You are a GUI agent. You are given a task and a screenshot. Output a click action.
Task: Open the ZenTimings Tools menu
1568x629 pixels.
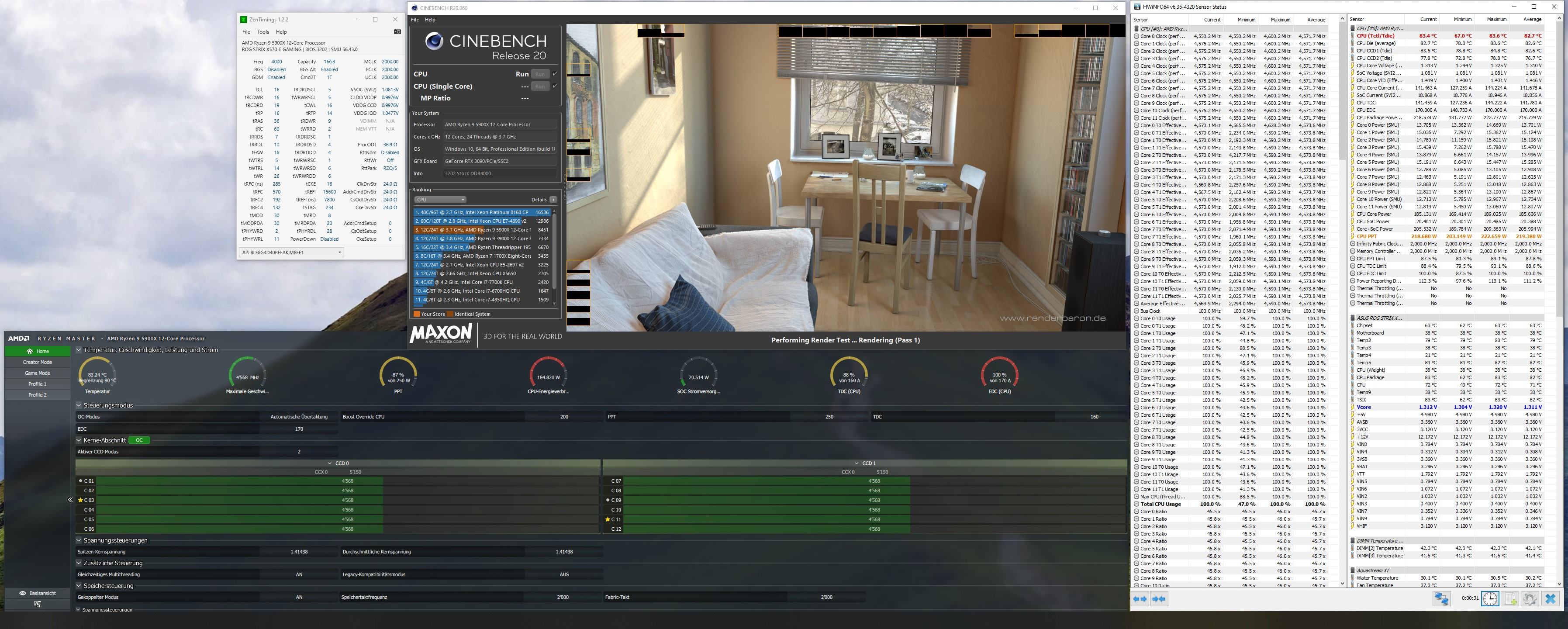point(263,31)
